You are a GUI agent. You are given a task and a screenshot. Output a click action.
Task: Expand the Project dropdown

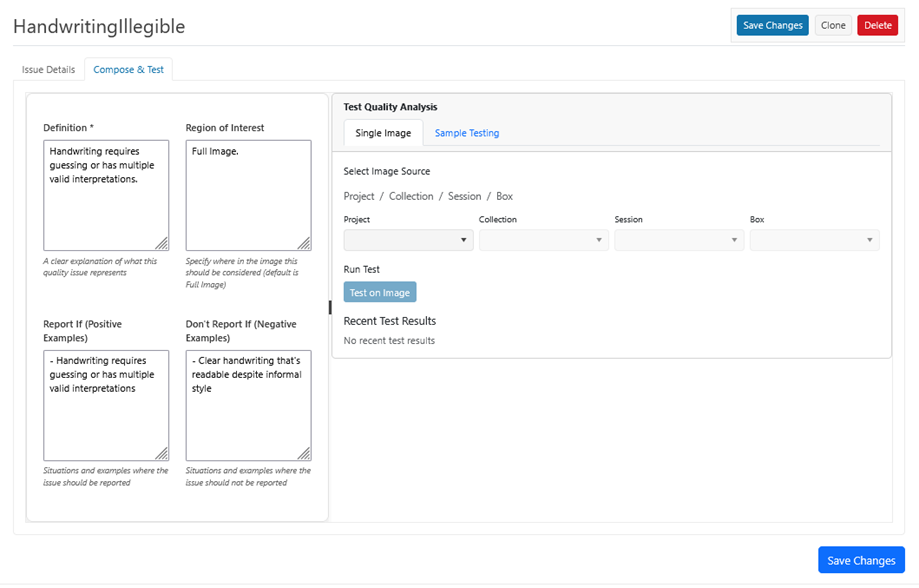(x=408, y=240)
